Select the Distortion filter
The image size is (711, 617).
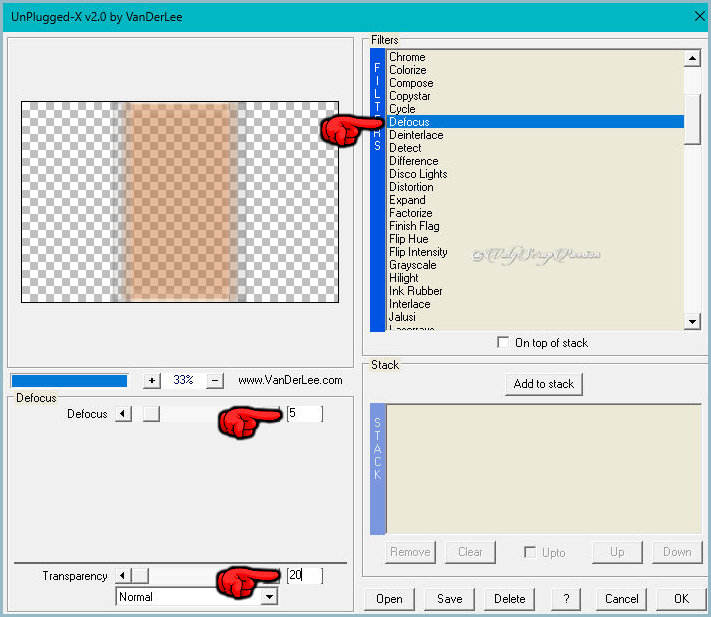(536, 187)
